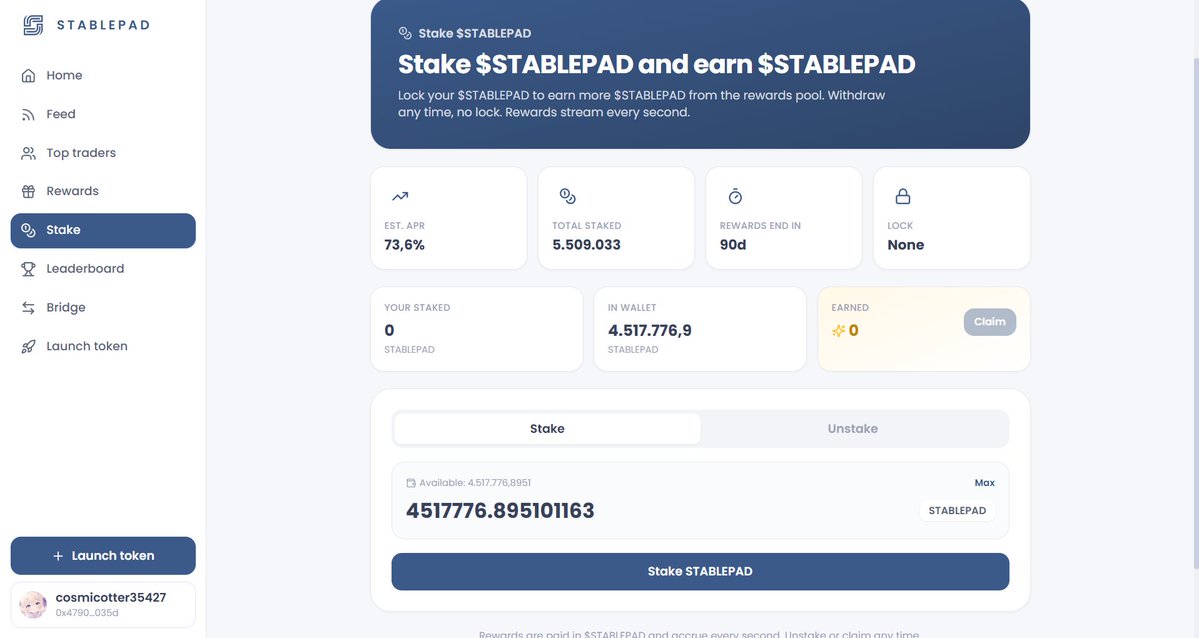The width and height of the screenshot is (1199, 638).
Task: Click the stake amount input field
Action: (x=658, y=511)
